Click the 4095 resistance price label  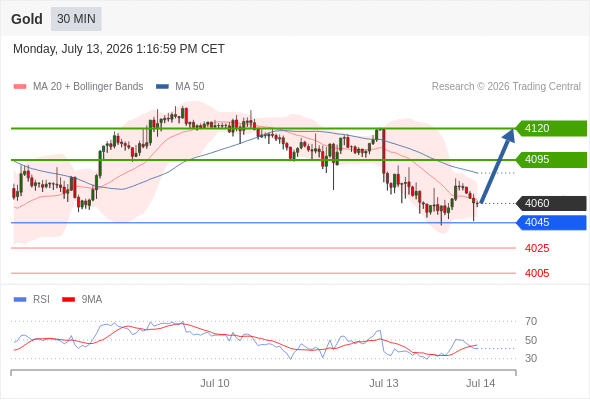click(x=551, y=160)
